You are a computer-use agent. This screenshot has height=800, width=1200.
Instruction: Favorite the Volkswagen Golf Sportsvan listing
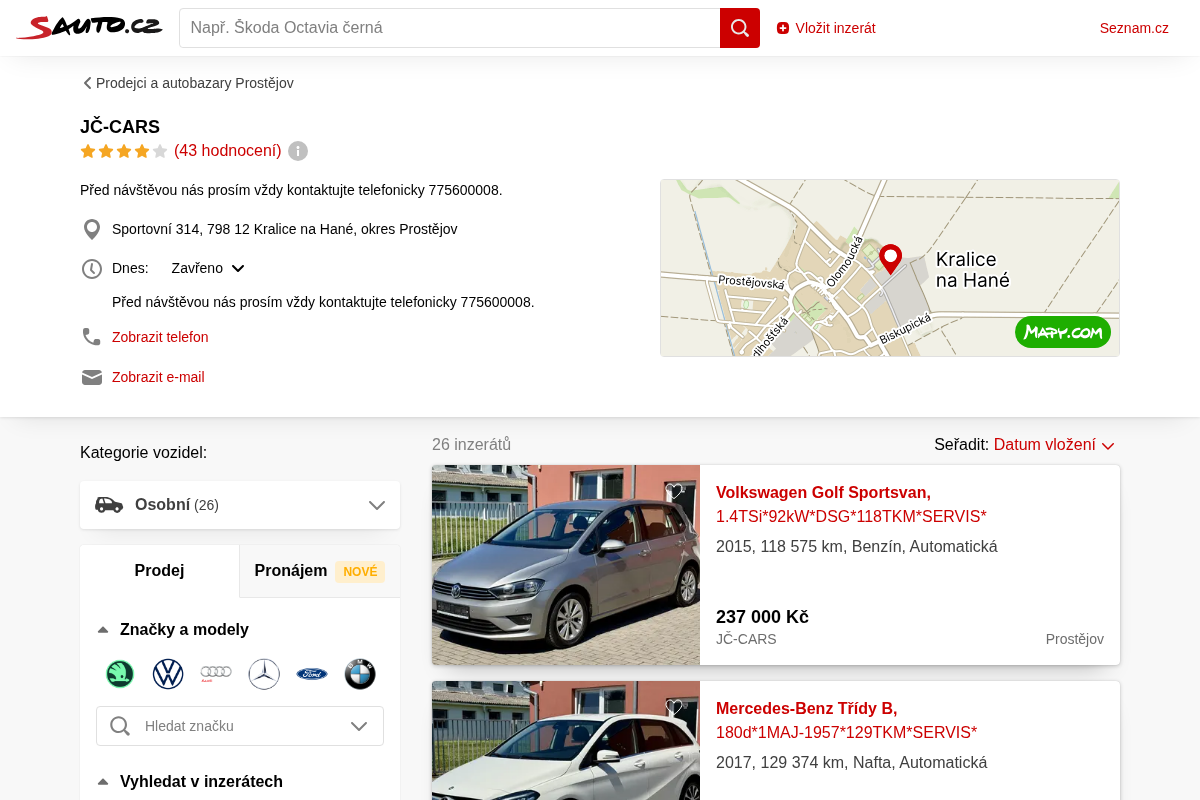[x=675, y=491]
